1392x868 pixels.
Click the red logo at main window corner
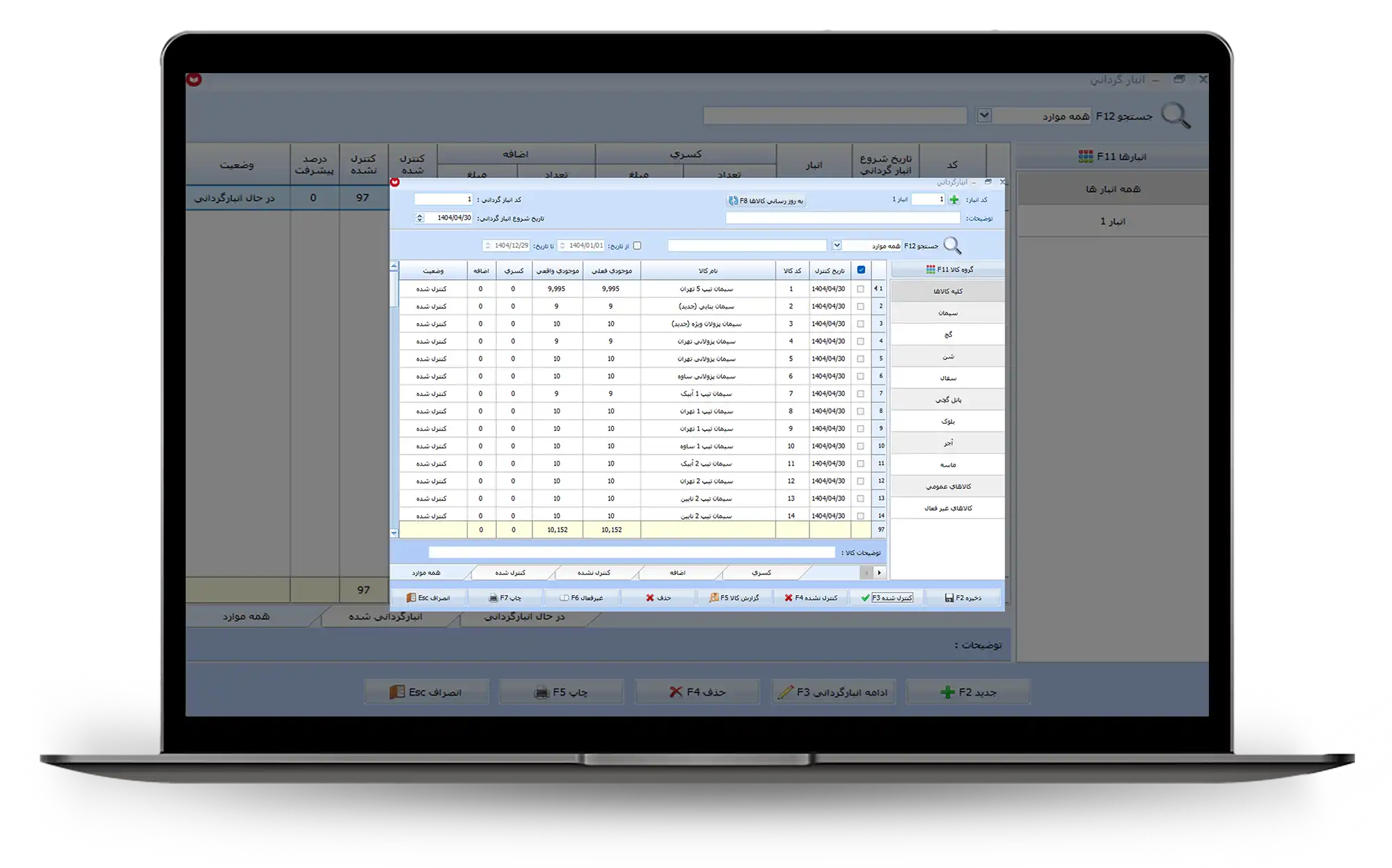194,79
